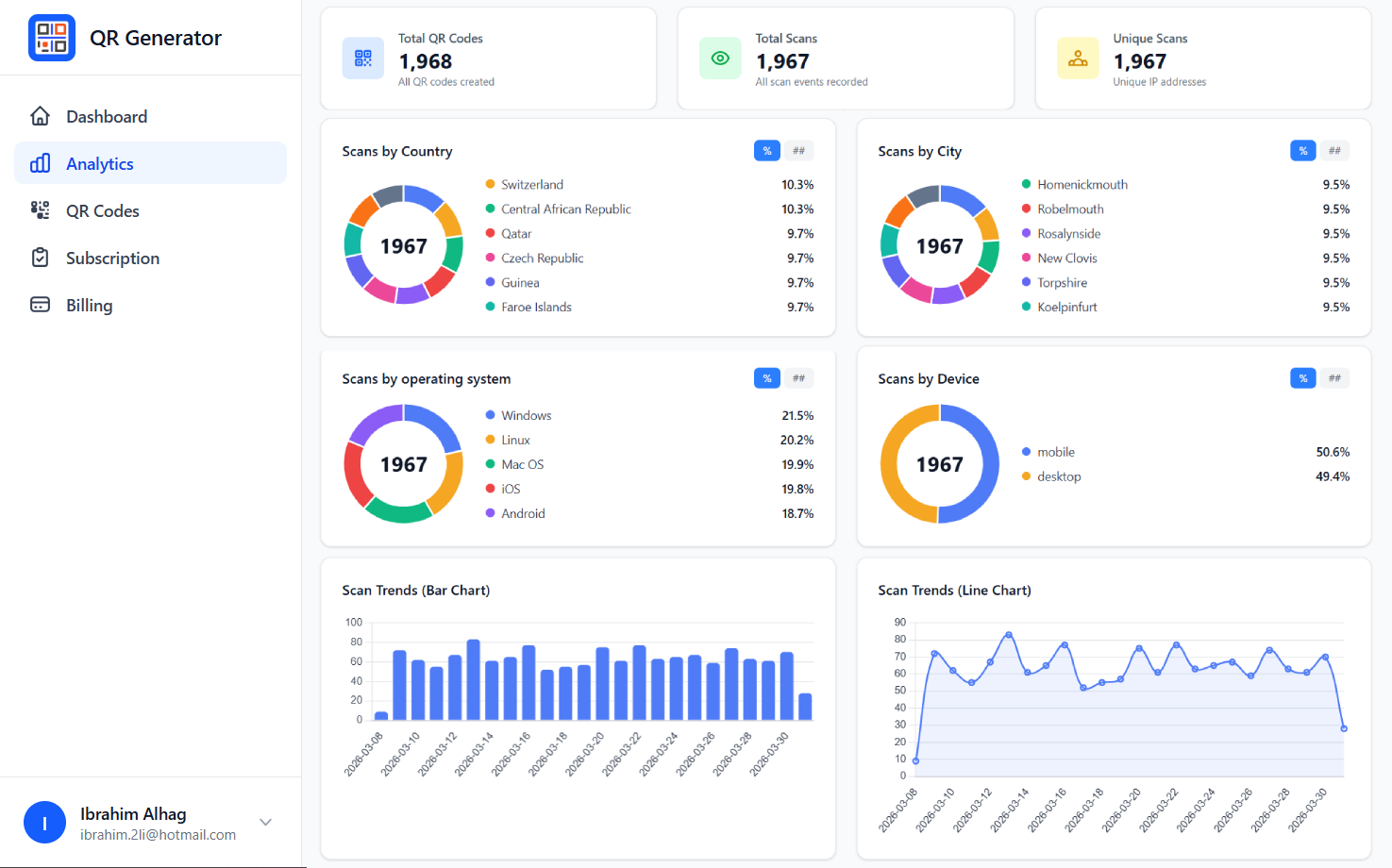Click the Unique Scans people icon
1392x868 pixels.
(1078, 58)
